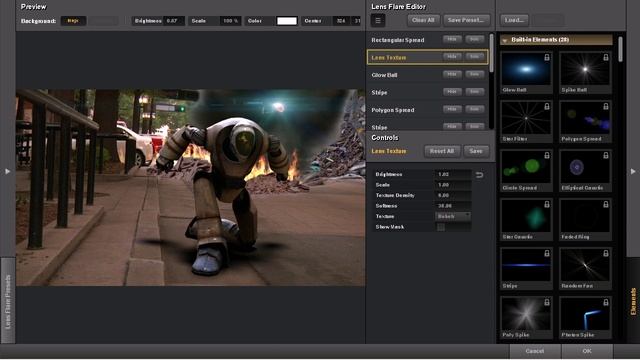Click the lock icon on Glow Ball thumbnail
Screen dimensions: 640x360
pyautogui.click(x=547, y=58)
